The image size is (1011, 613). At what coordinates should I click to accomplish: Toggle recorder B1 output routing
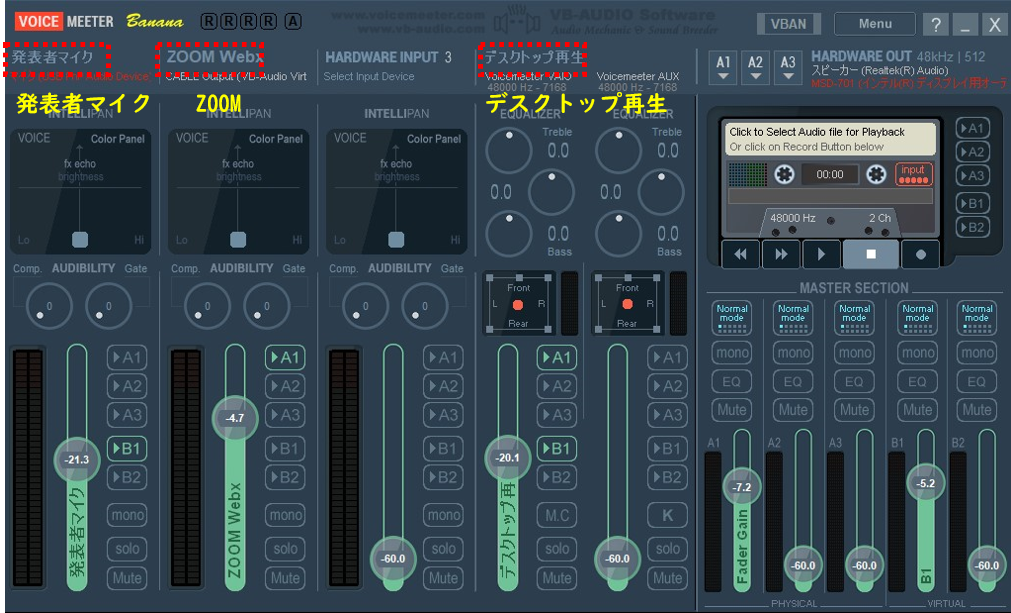tap(972, 204)
